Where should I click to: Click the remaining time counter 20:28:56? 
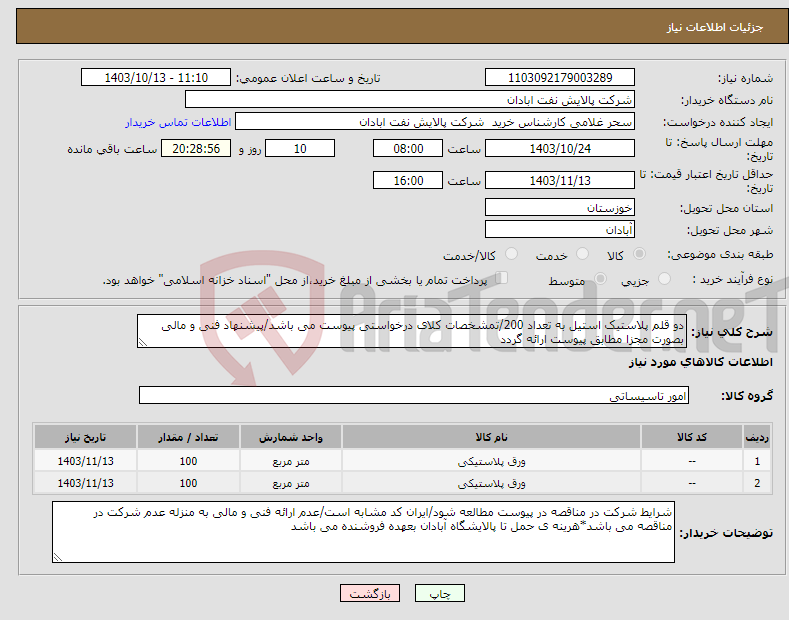tap(196, 148)
